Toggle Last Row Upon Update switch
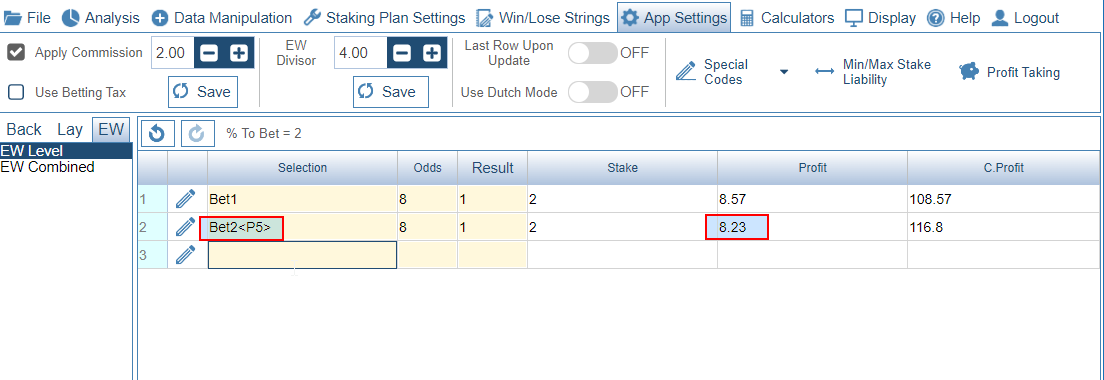 click(592, 53)
